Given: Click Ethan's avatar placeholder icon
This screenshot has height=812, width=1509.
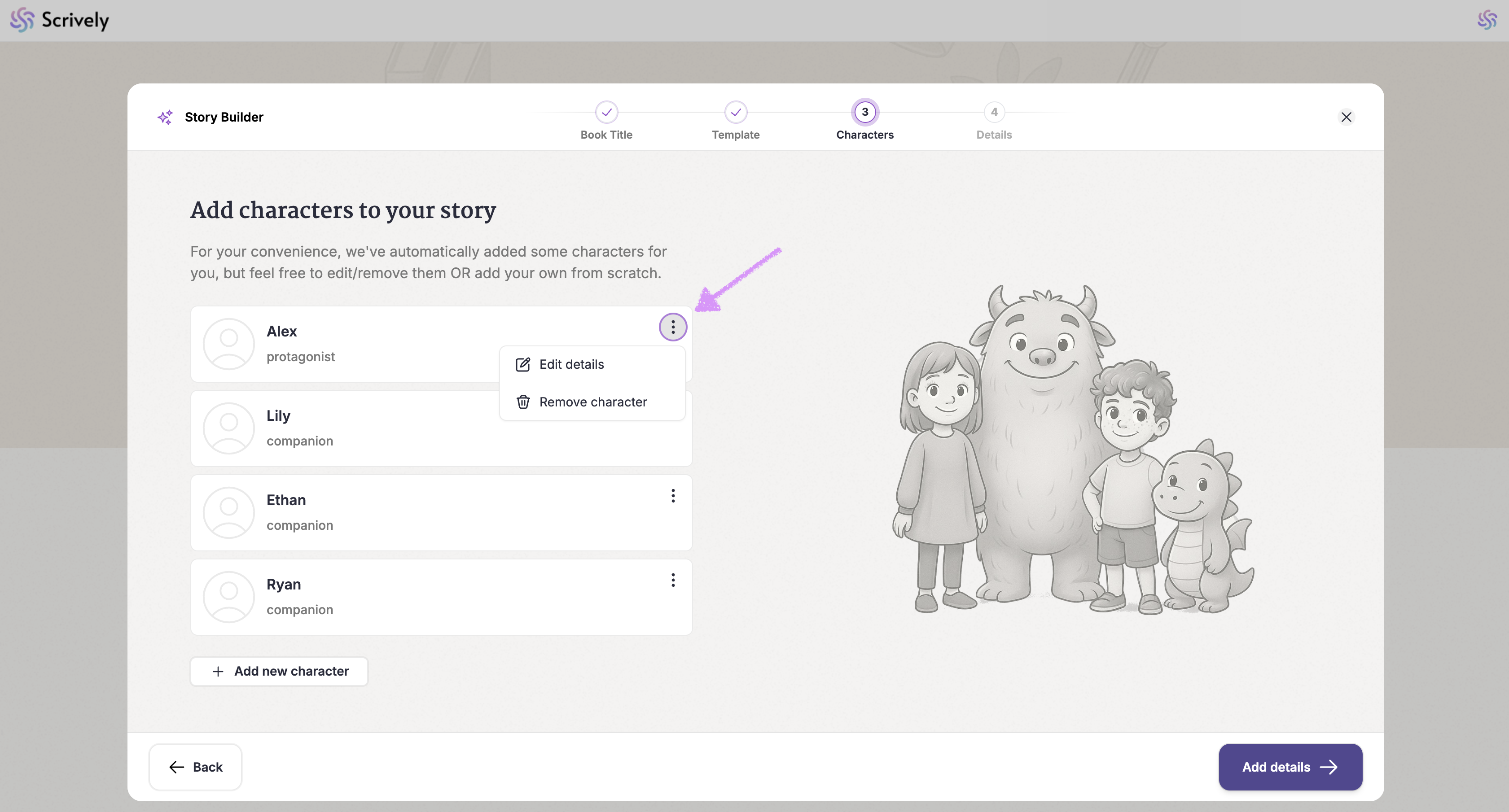Looking at the screenshot, I should click(x=228, y=512).
